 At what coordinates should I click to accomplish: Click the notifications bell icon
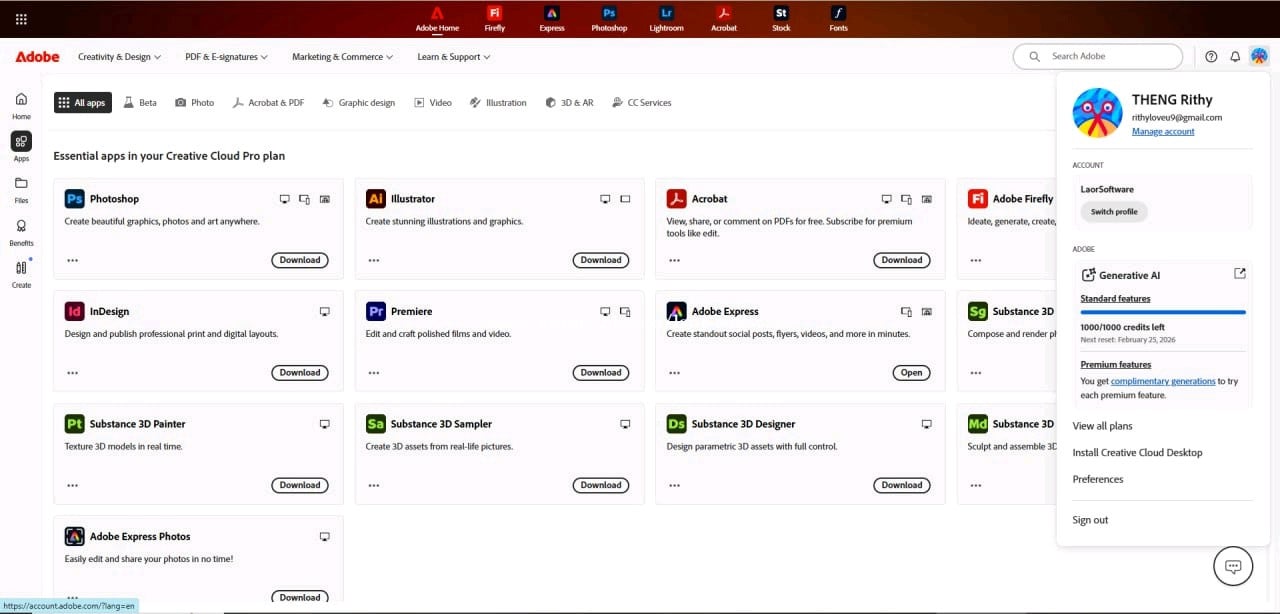(x=1235, y=57)
